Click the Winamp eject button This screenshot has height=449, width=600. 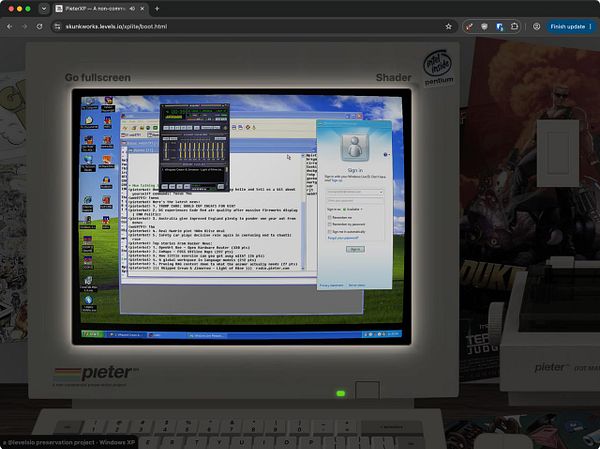pyautogui.click(x=197, y=128)
